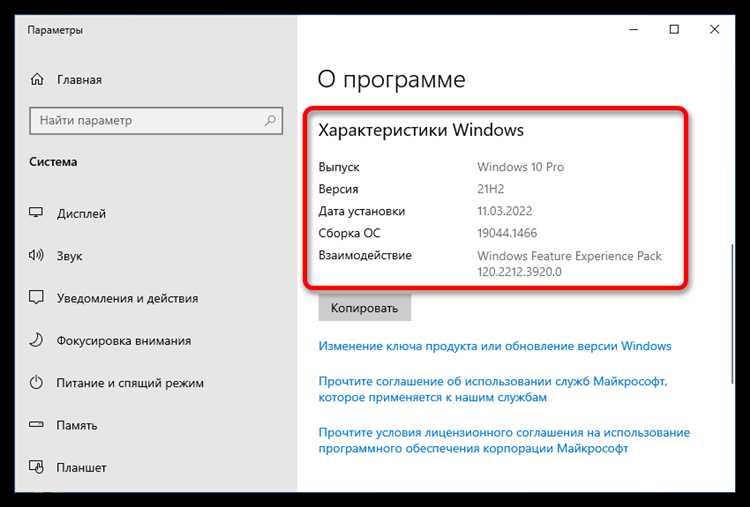Go to Уведомления и действия
This screenshot has width=750, height=507.
(x=127, y=298)
